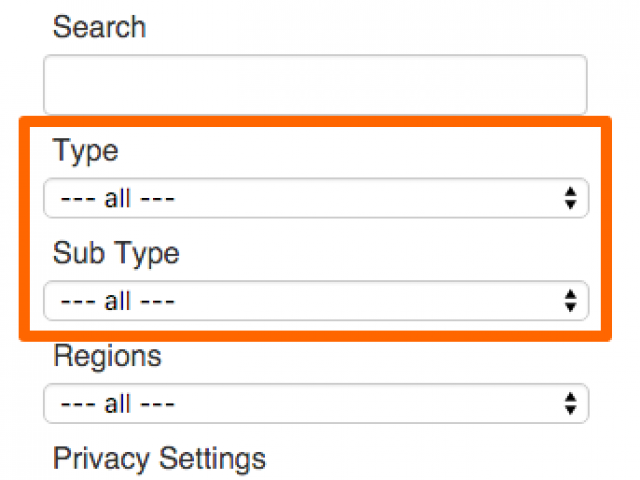640x480 pixels.
Task: Click the Sub Type dropdown's up-down arrow icon
Action: point(570,301)
